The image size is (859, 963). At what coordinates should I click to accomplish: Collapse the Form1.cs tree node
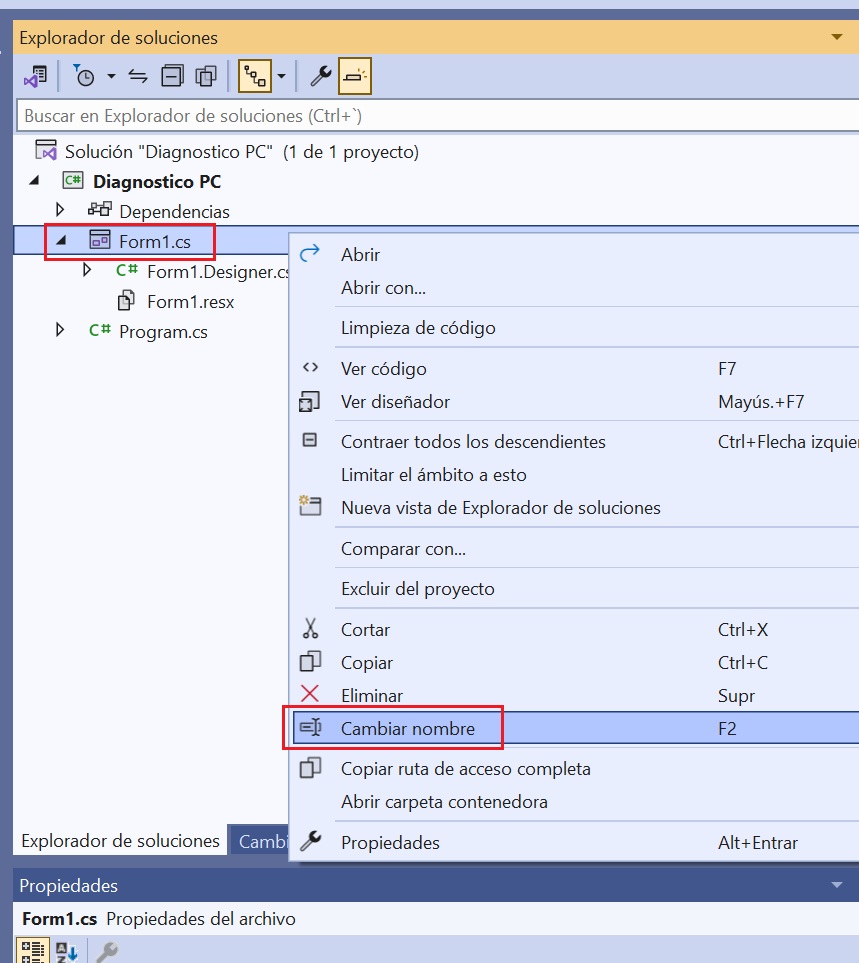(x=60, y=241)
